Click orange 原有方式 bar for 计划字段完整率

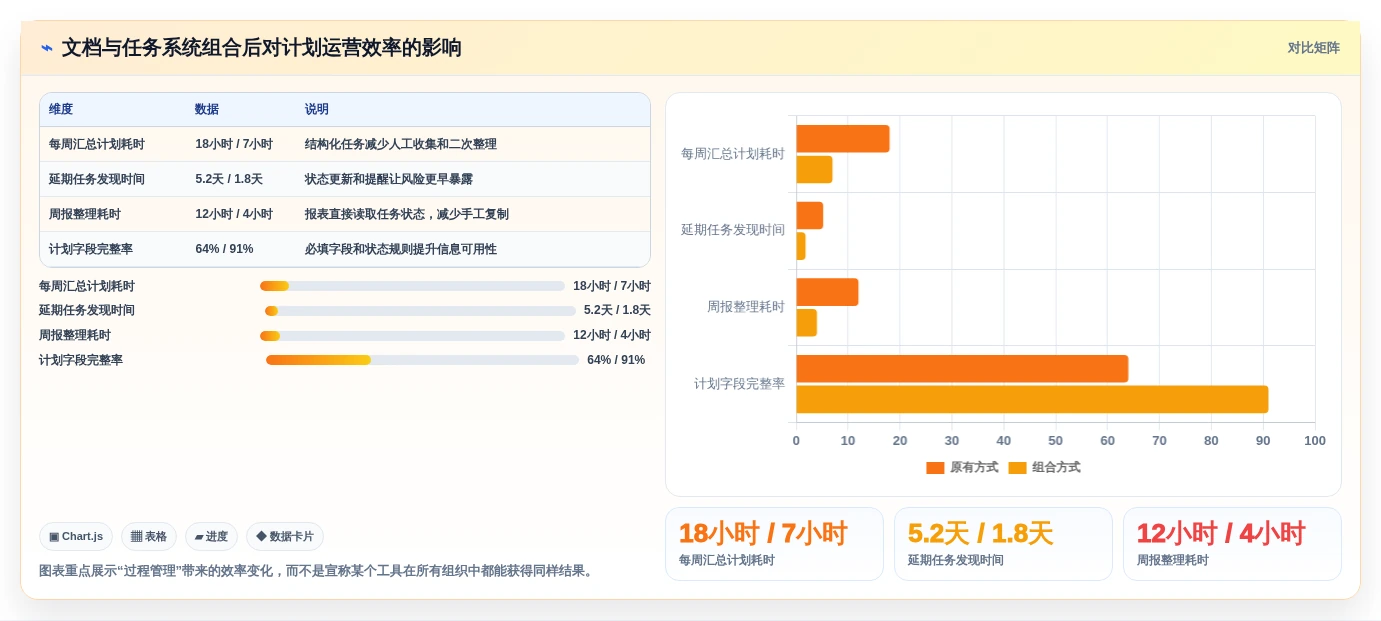coord(962,369)
